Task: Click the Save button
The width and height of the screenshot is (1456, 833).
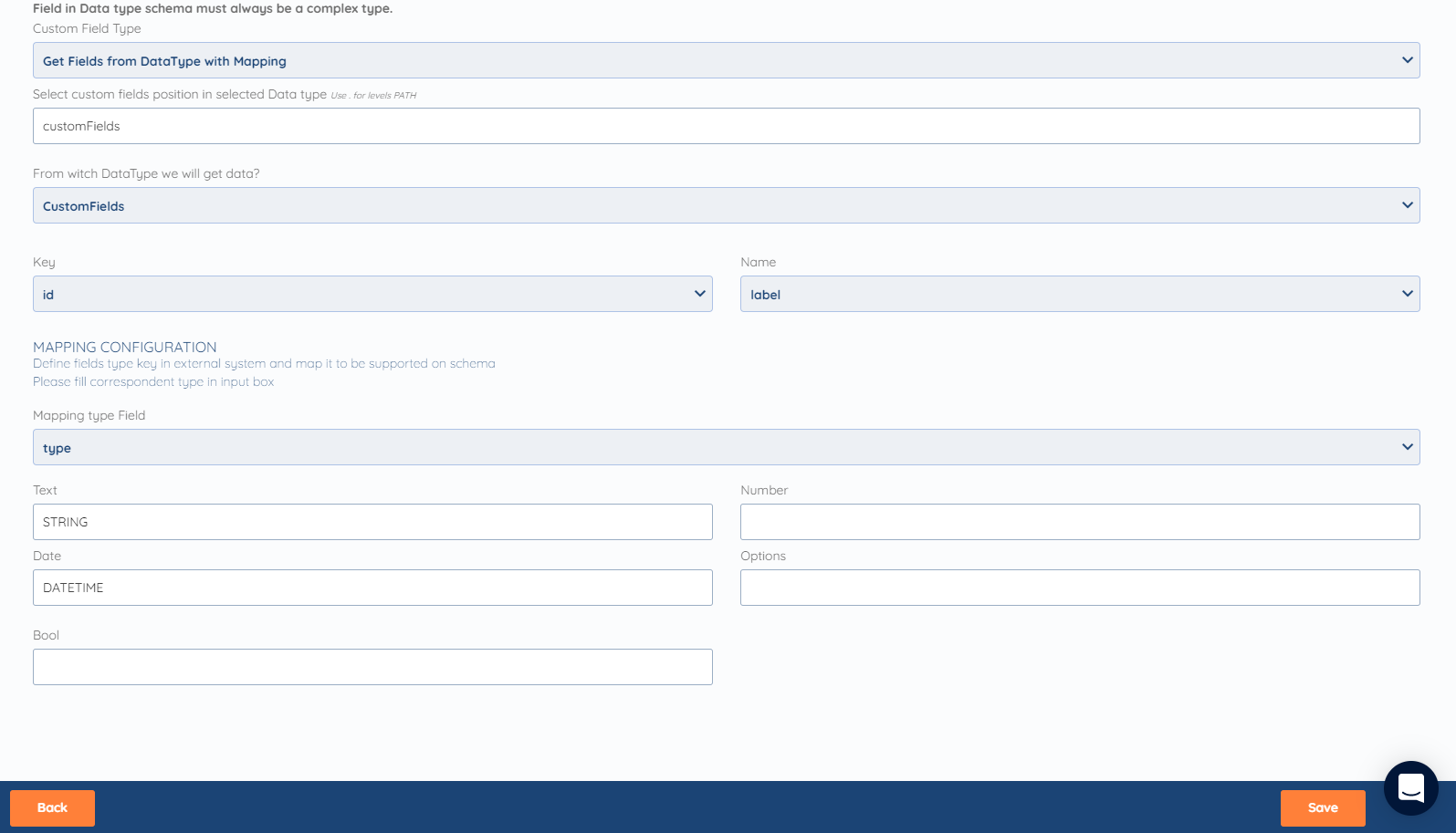Action: [1323, 807]
